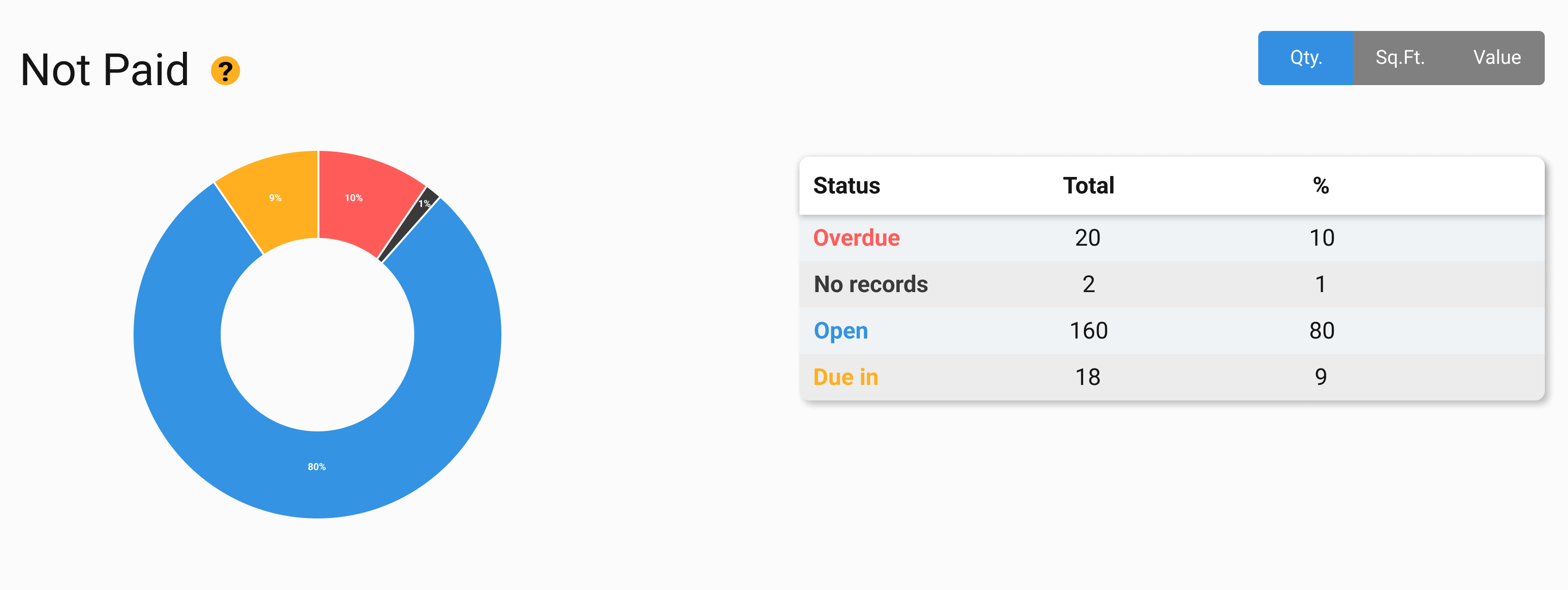This screenshot has height=590, width=1568.
Task: Open the Due in status link
Action: tap(845, 377)
